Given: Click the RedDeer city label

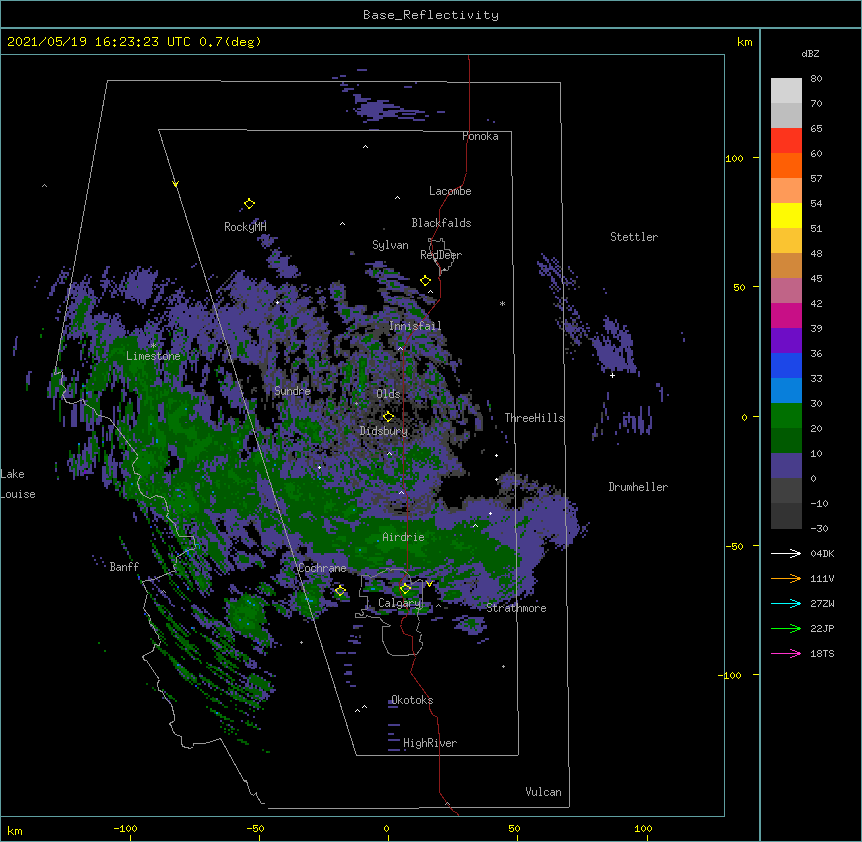Looking at the screenshot, I should coord(441,255).
